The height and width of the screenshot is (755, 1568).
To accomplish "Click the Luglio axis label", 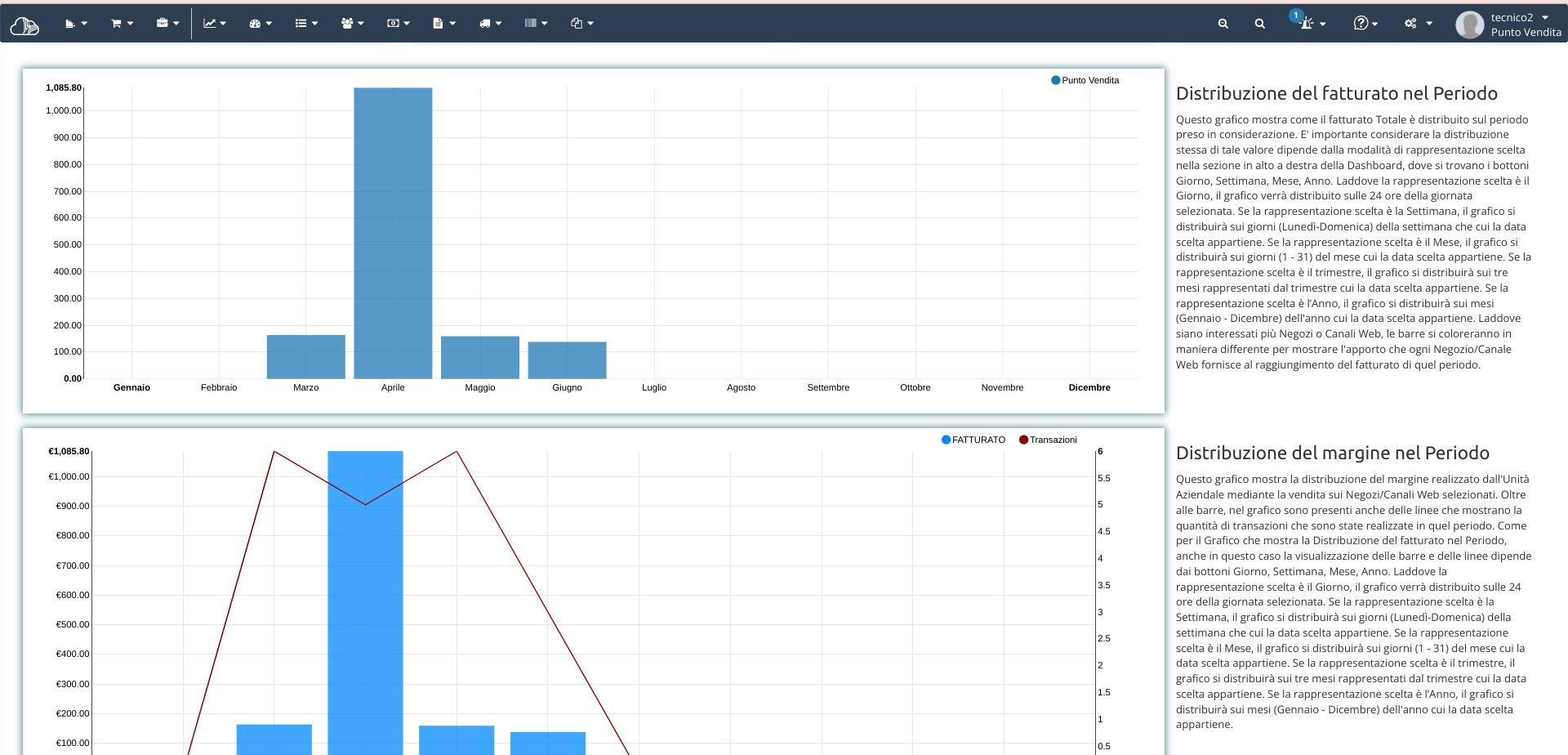I will click(x=654, y=387).
